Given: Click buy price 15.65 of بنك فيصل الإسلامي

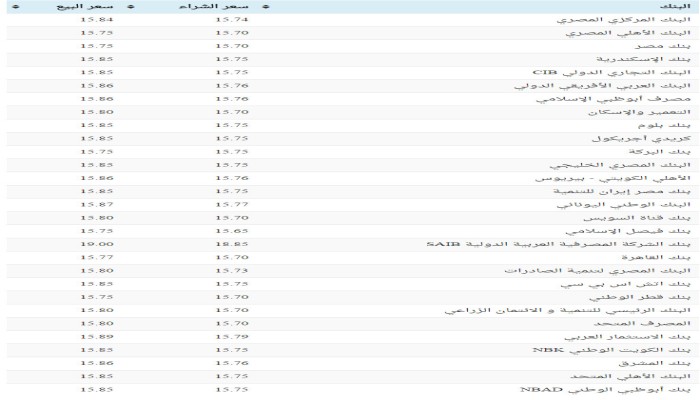Looking at the screenshot, I should 232,231.
